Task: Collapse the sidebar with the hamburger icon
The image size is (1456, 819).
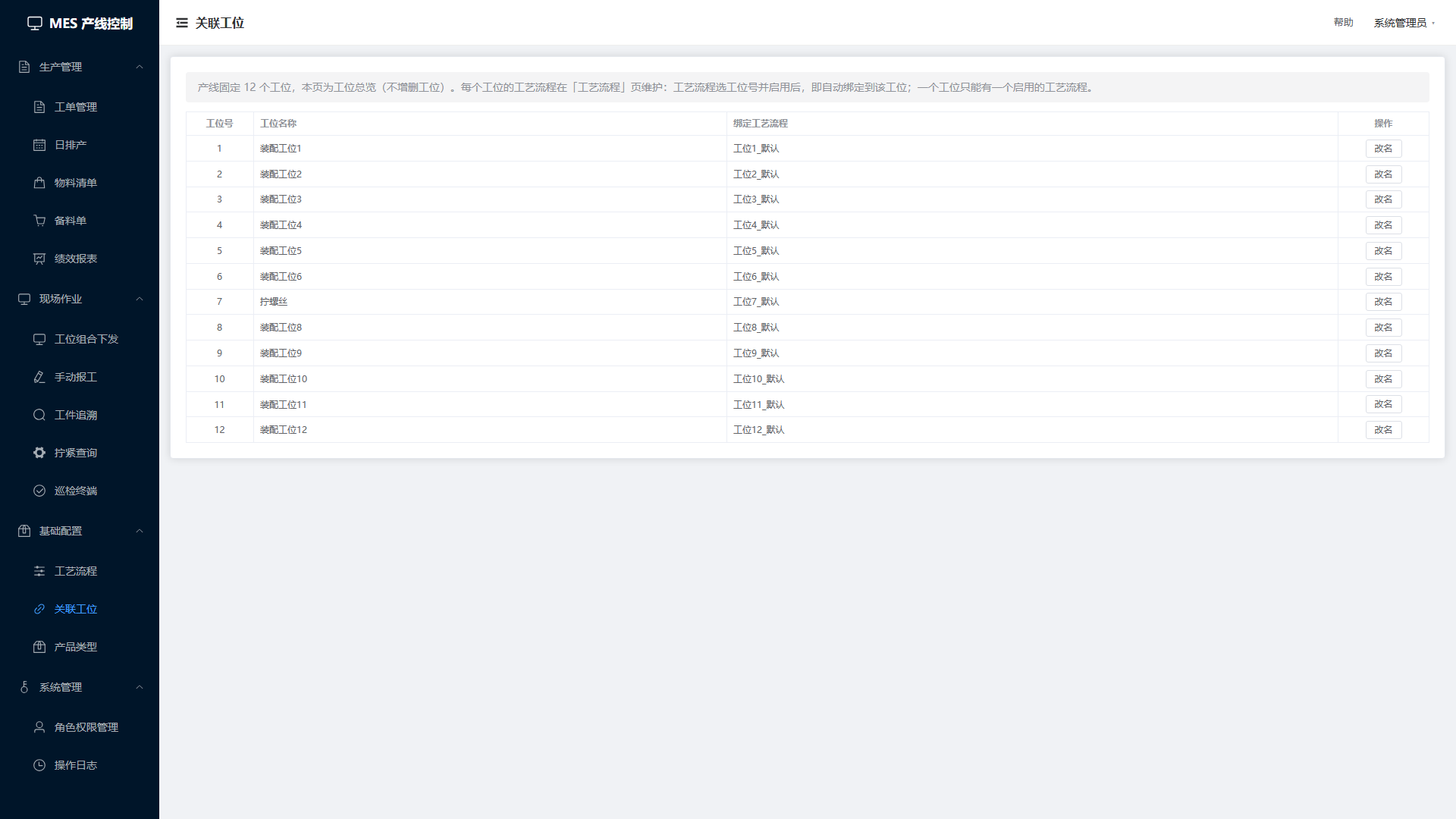Action: [x=182, y=23]
